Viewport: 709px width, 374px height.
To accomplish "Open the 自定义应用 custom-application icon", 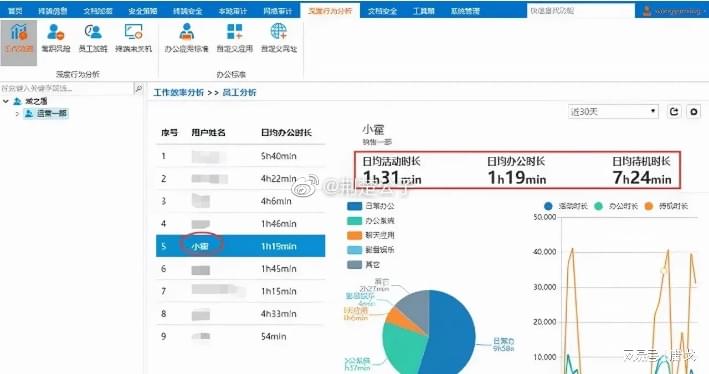I will [x=234, y=38].
